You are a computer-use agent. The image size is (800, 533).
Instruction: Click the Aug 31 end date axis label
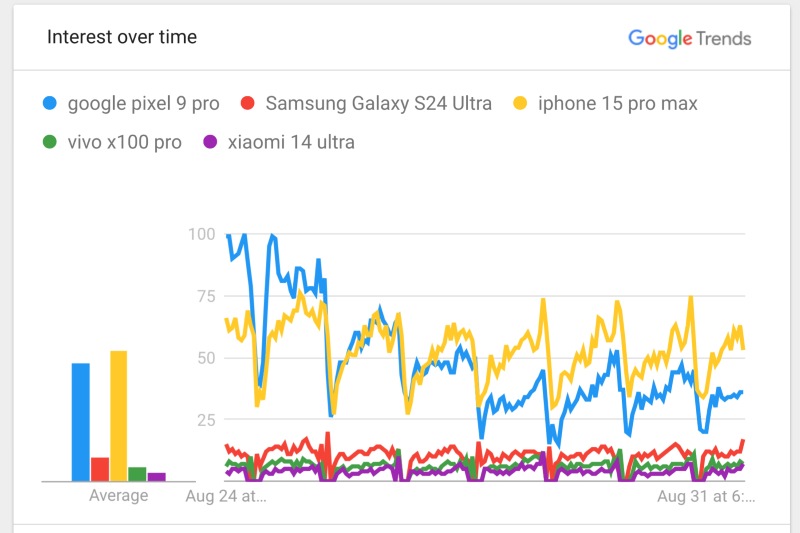pyautogui.click(x=705, y=495)
